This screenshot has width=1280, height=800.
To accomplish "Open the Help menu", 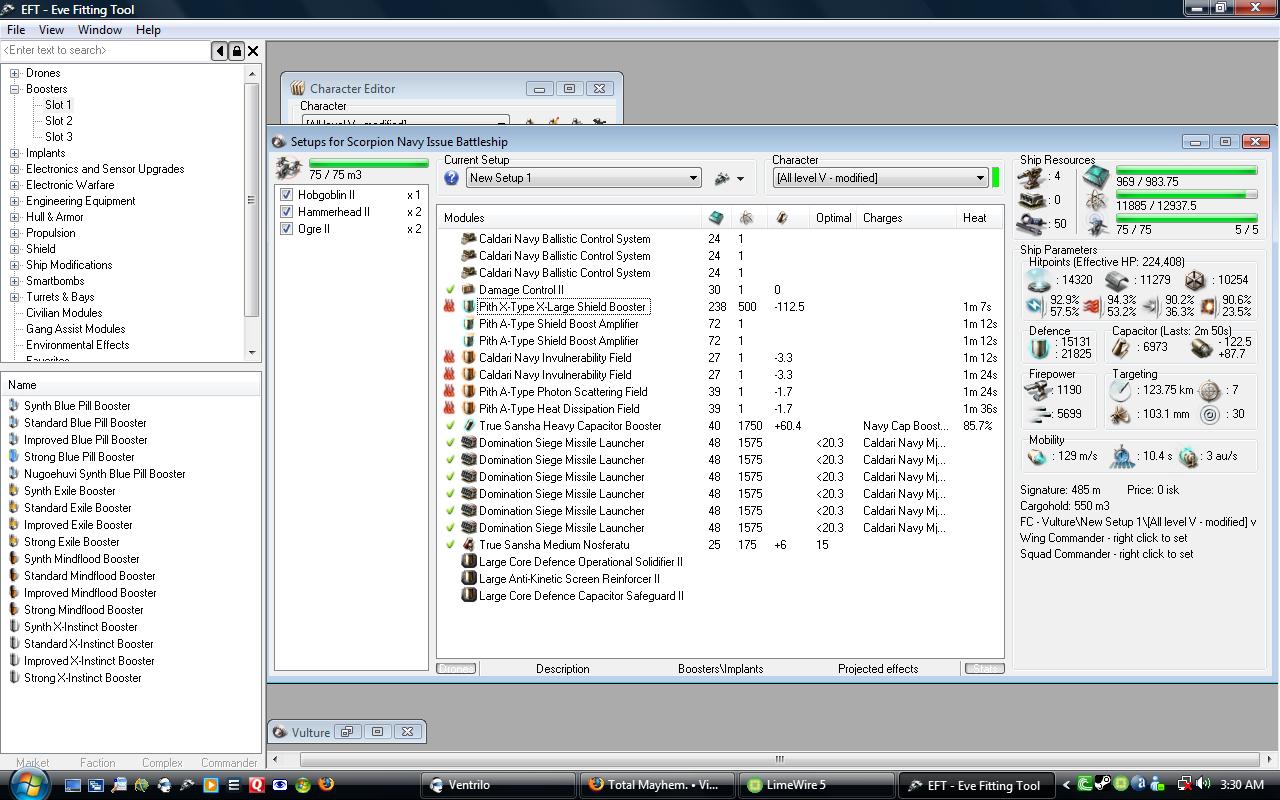I will tap(148, 30).
